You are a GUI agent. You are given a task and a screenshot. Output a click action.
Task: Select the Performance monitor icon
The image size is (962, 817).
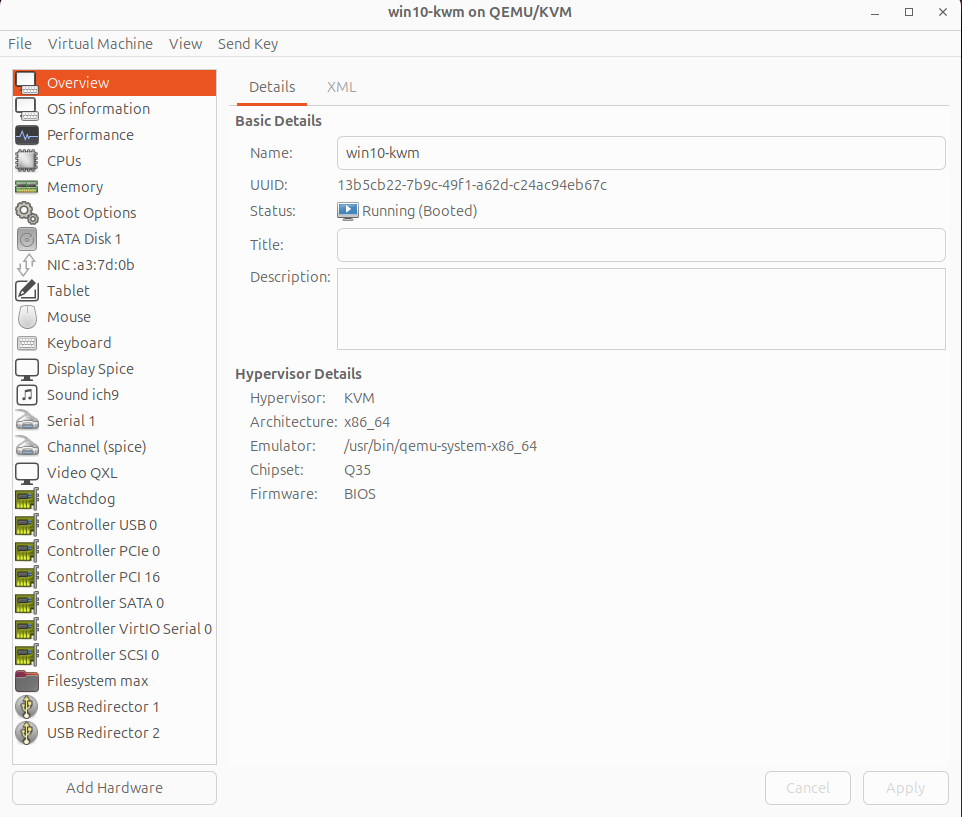[x=27, y=134]
